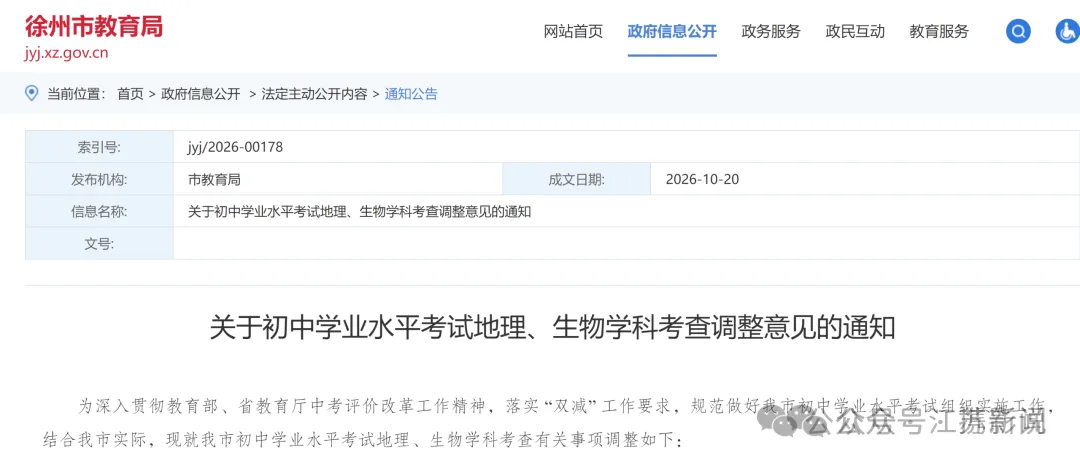Click the 信息名称 label cell
This screenshot has width=1080, height=464.
tap(99, 211)
